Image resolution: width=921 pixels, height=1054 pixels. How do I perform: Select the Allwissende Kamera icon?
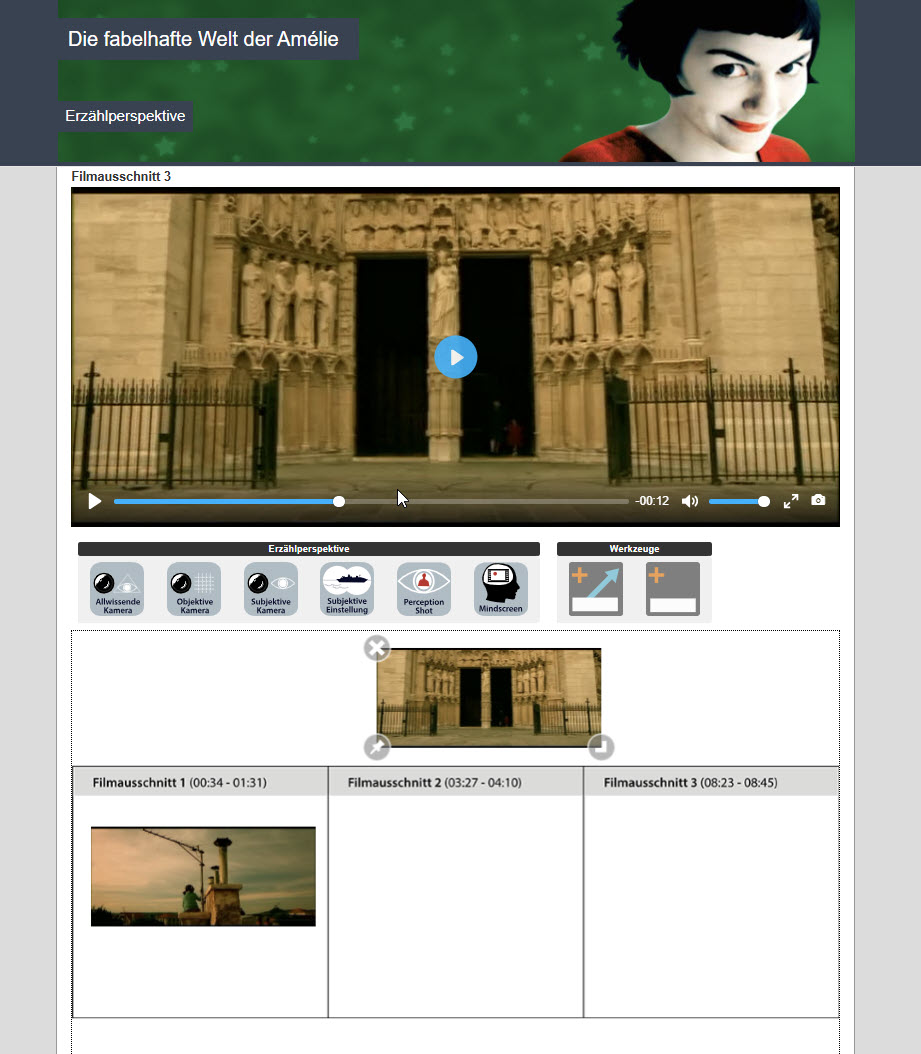pyautogui.click(x=117, y=589)
